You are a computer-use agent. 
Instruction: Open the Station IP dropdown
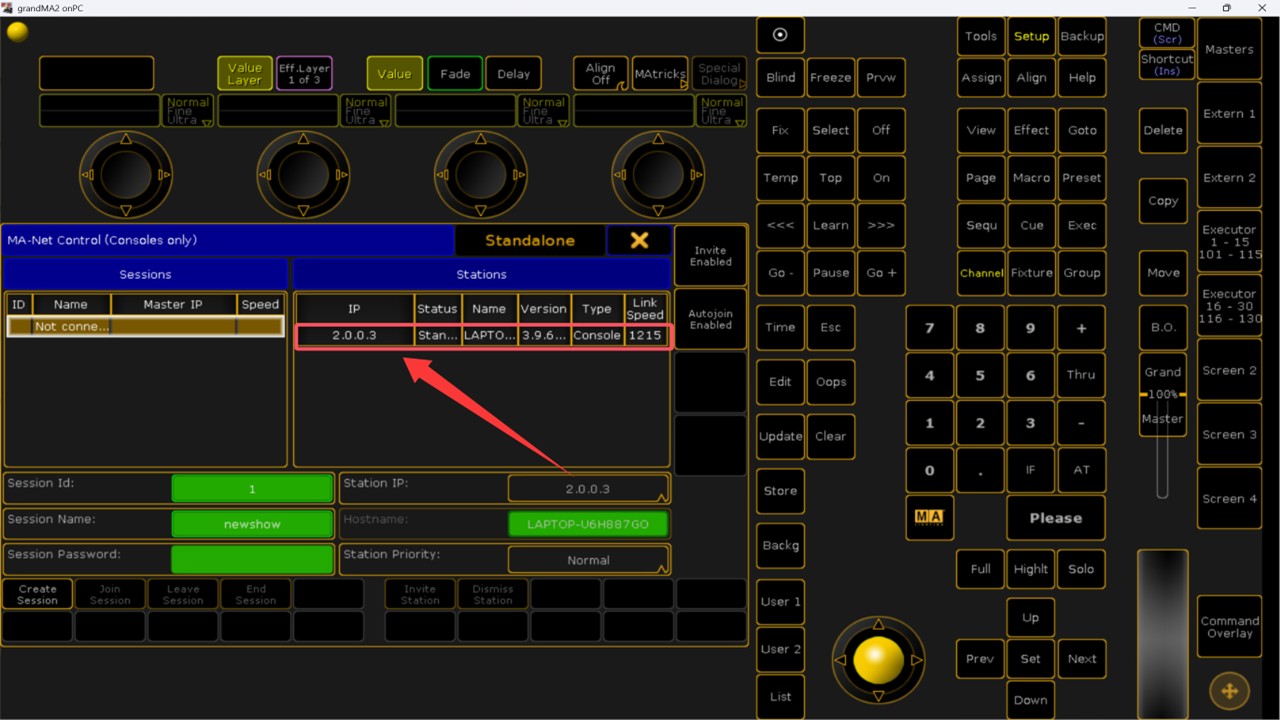588,489
